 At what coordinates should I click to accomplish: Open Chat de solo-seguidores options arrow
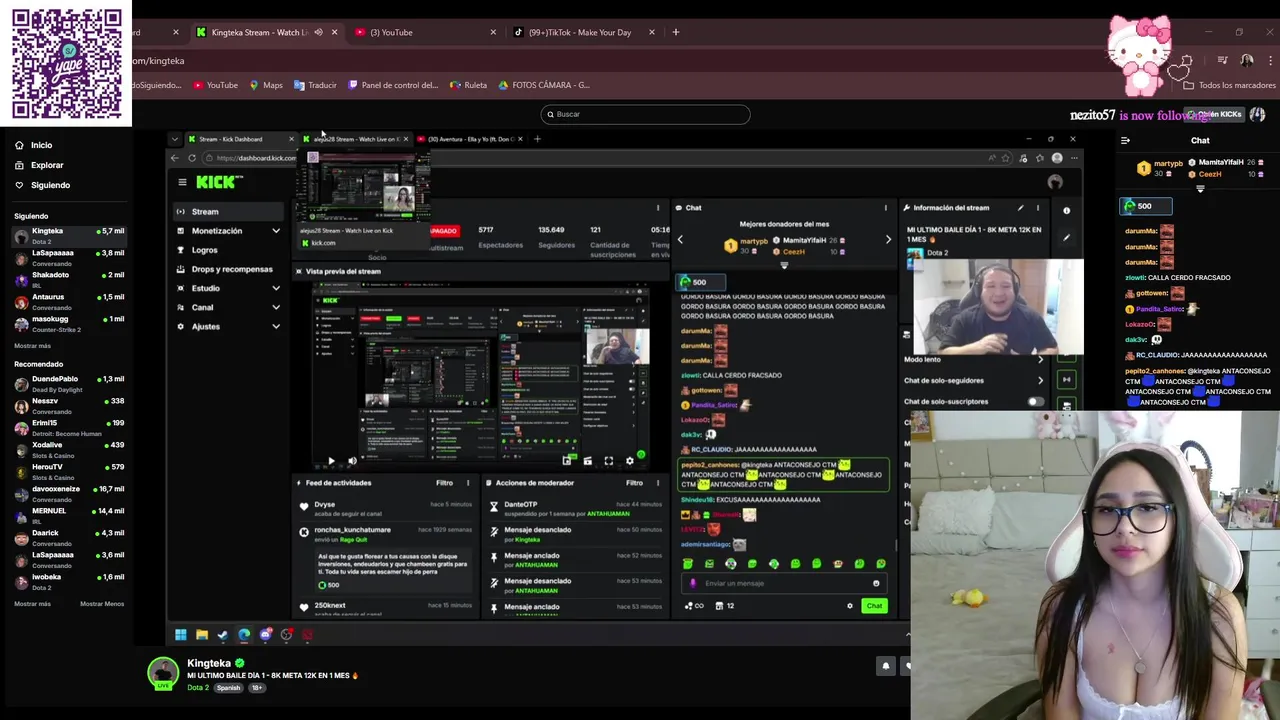[1040, 380]
